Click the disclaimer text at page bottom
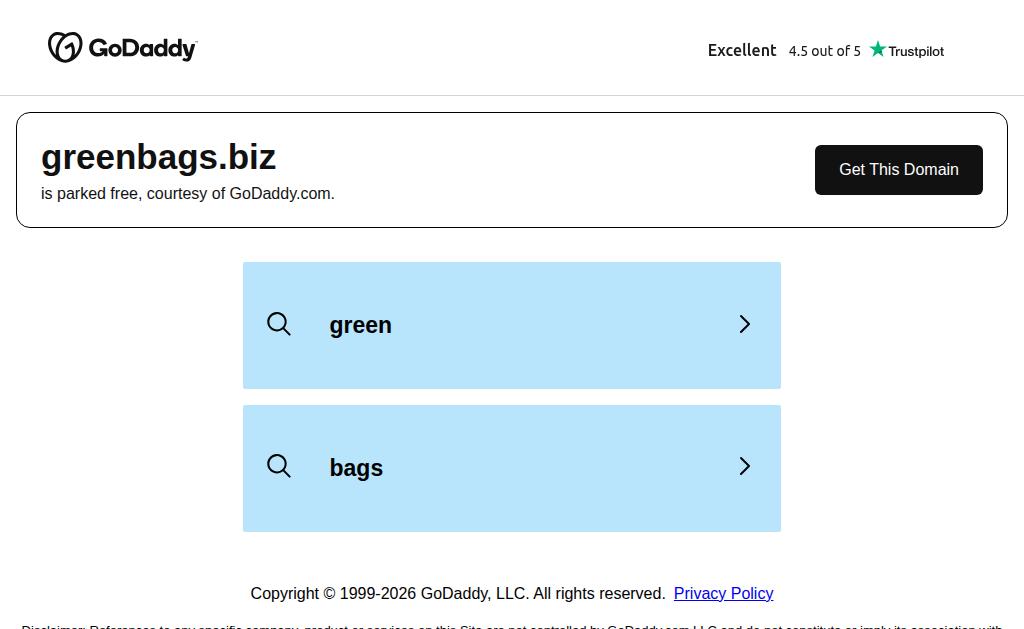This screenshot has width=1024, height=629. 511,626
